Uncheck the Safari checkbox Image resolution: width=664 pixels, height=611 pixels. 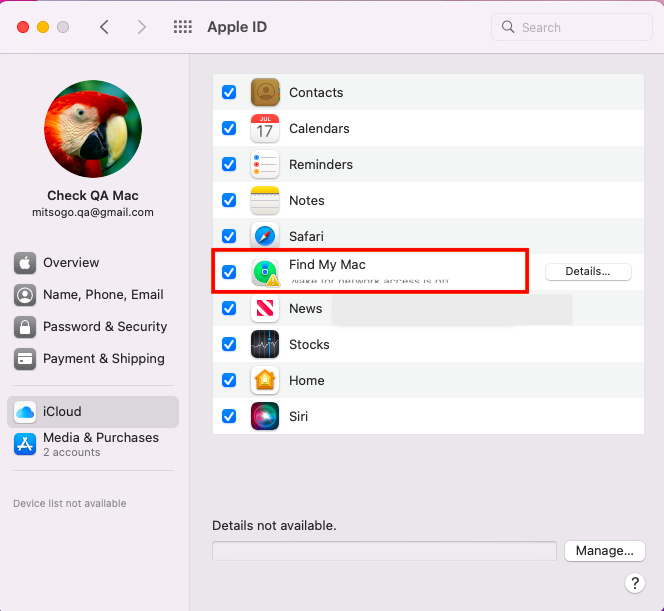tap(229, 236)
